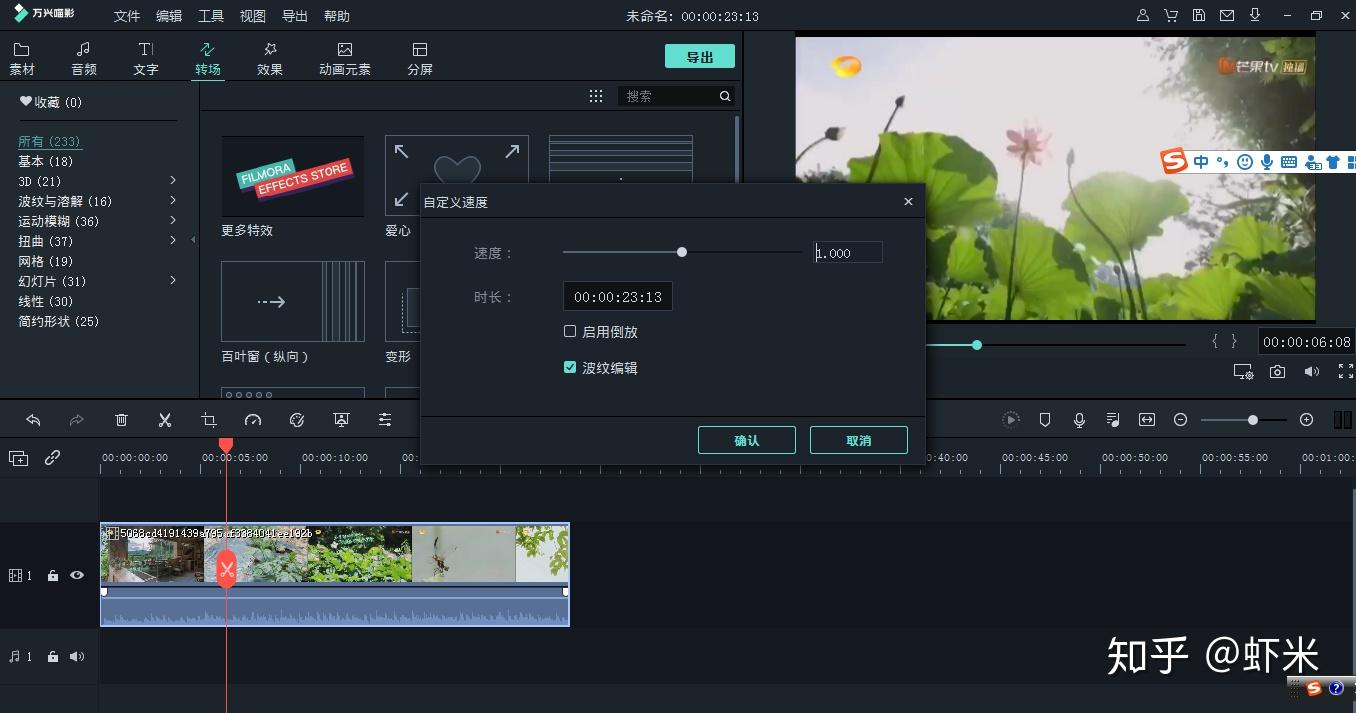Image resolution: width=1356 pixels, height=713 pixels.
Task: Expand the 幻灯片 (31) category
Action: (173, 281)
